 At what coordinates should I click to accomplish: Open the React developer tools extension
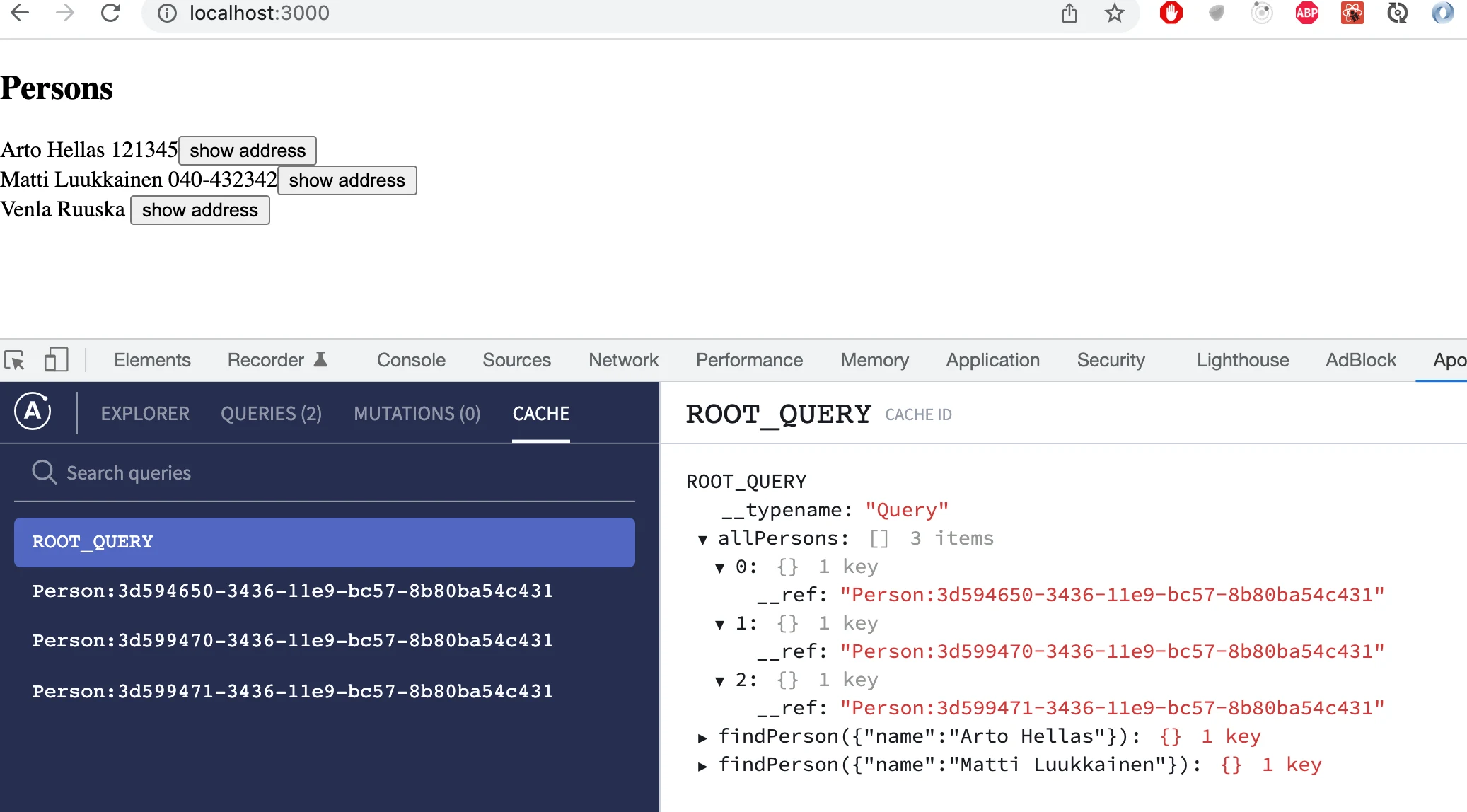[x=1352, y=13]
